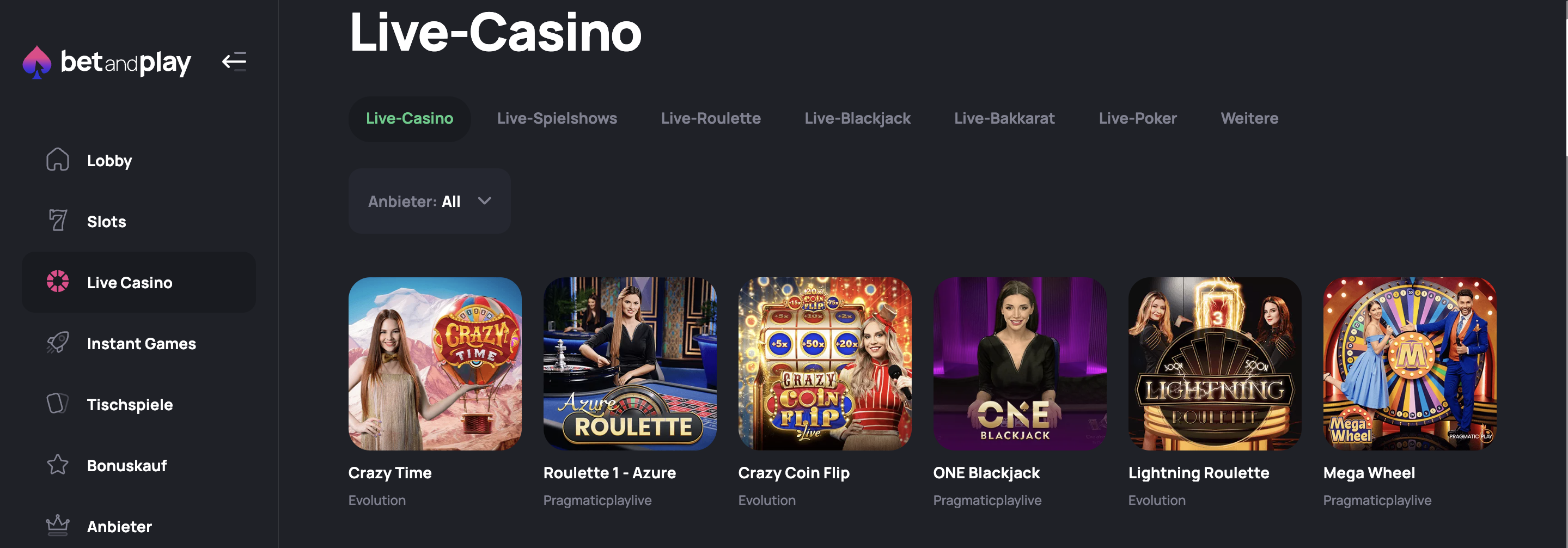Image resolution: width=1568 pixels, height=548 pixels.
Task: Launch the Crazy Coin Flip thumbnail
Action: click(x=824, y=364)
